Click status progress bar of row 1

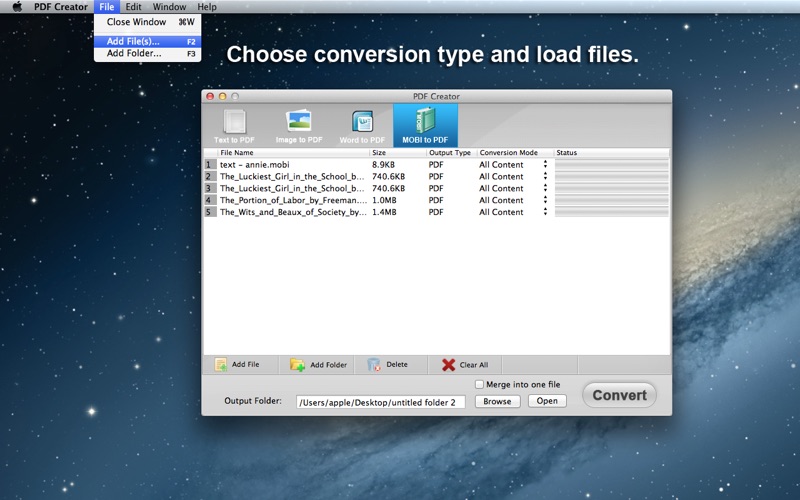[612, 164]
